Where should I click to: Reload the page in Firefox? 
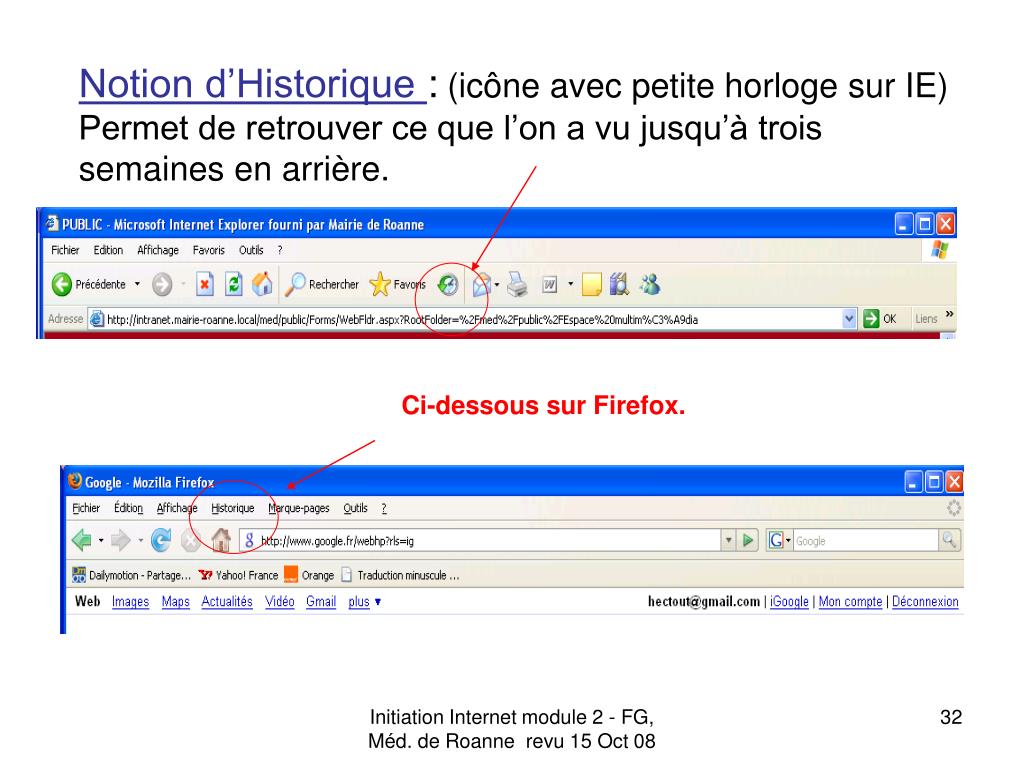[x=161, y=540]
